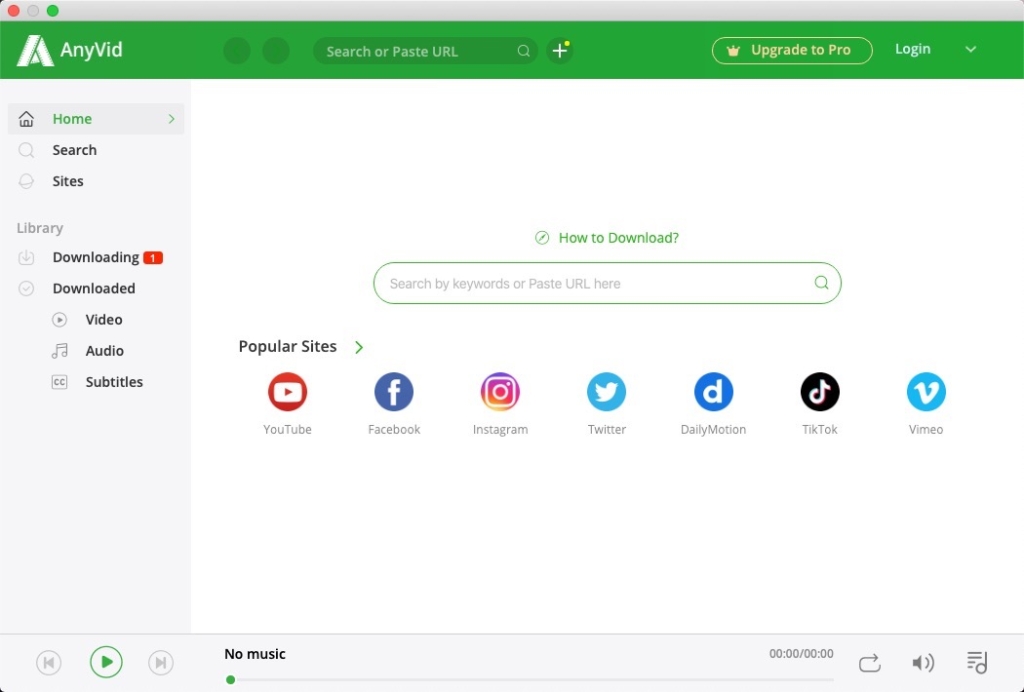The height and width of the screenshot is (692, 1024).
Task: Open the Instagram site icon
Action: 500,392
